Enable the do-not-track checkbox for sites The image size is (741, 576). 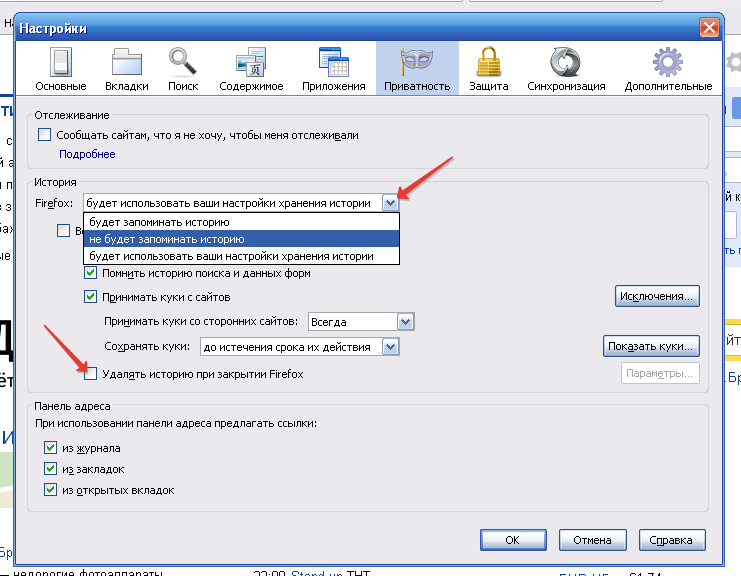coord(44,135)
